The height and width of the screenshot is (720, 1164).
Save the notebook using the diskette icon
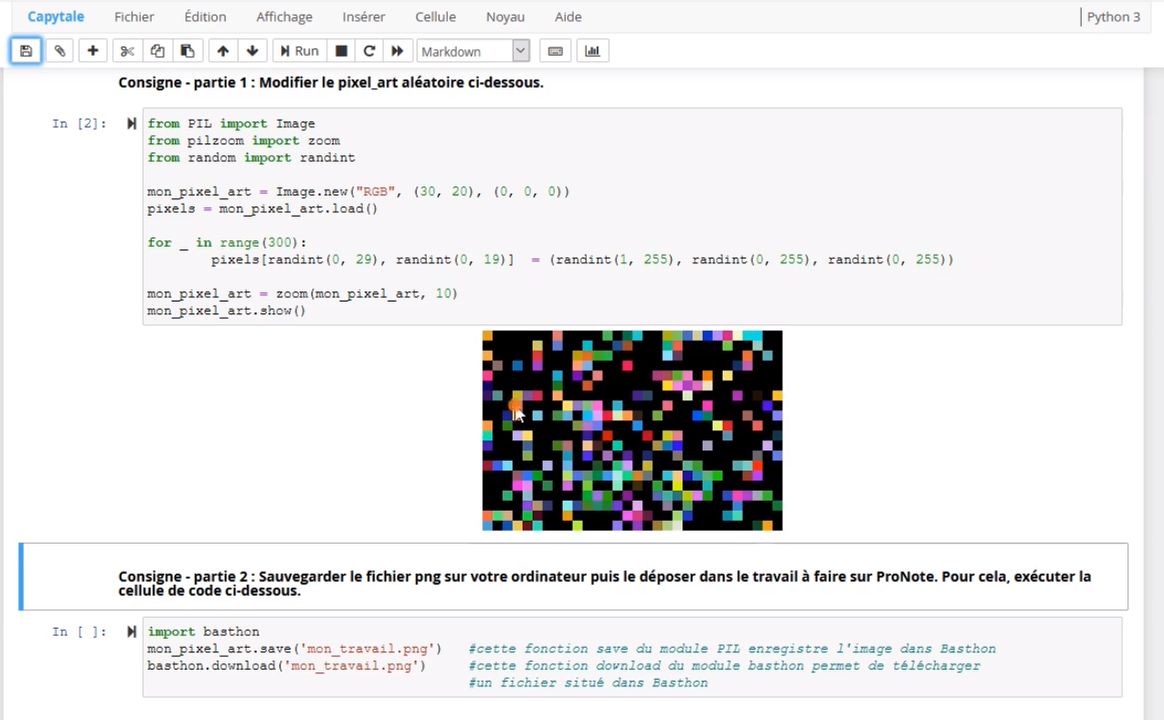pyautogui.click(x=25, y=50)
